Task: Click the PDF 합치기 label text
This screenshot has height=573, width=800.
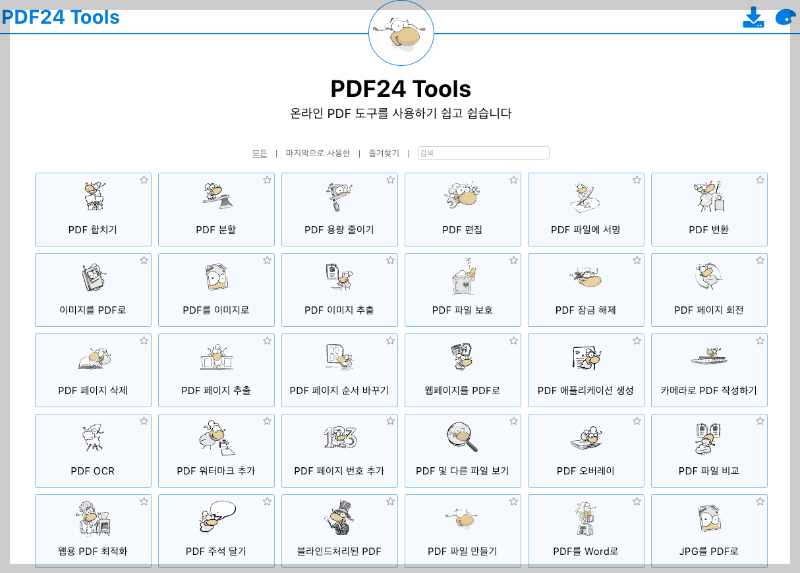Action: click(92, 230)
